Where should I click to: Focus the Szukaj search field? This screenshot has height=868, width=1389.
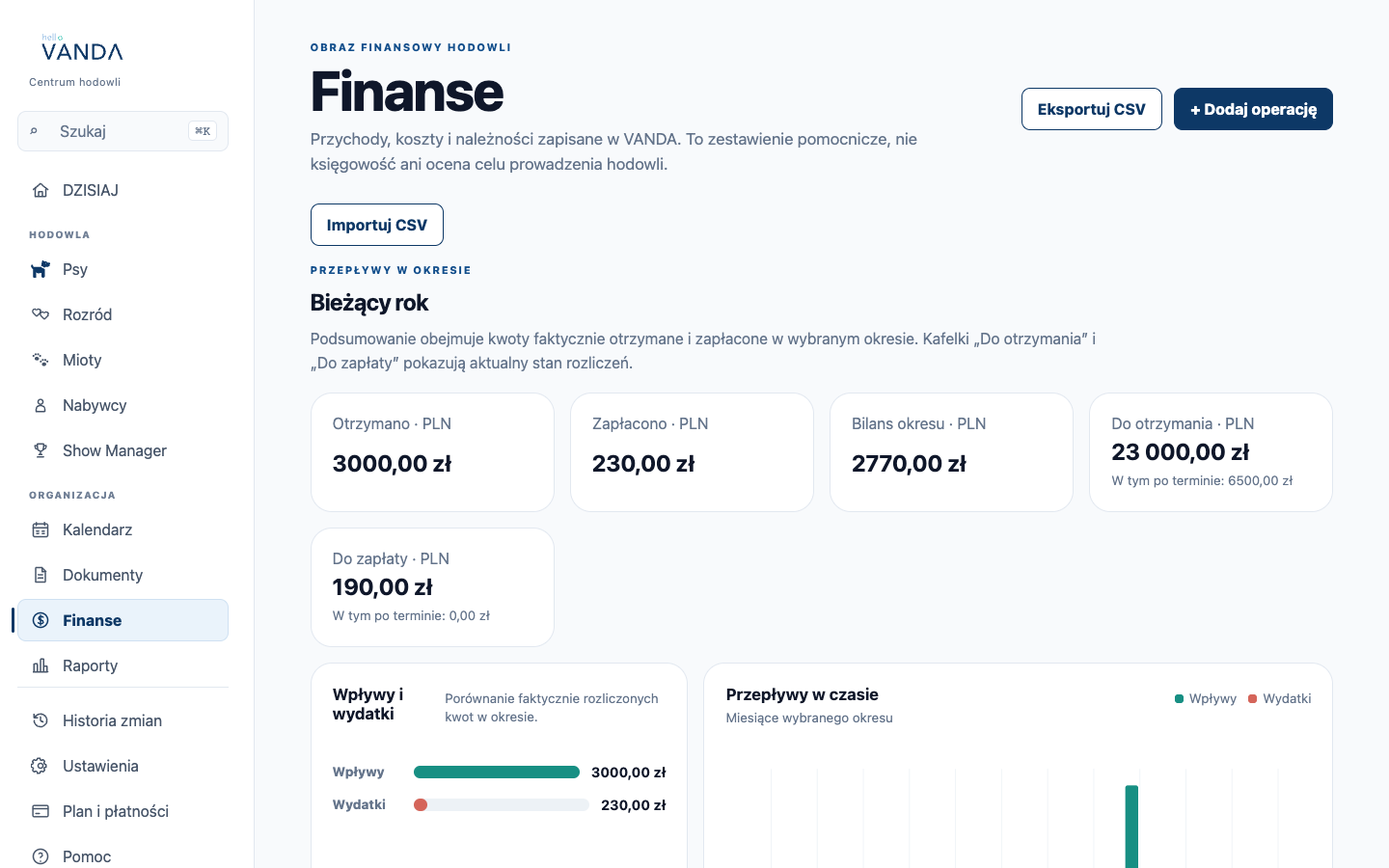click(123, 131)
